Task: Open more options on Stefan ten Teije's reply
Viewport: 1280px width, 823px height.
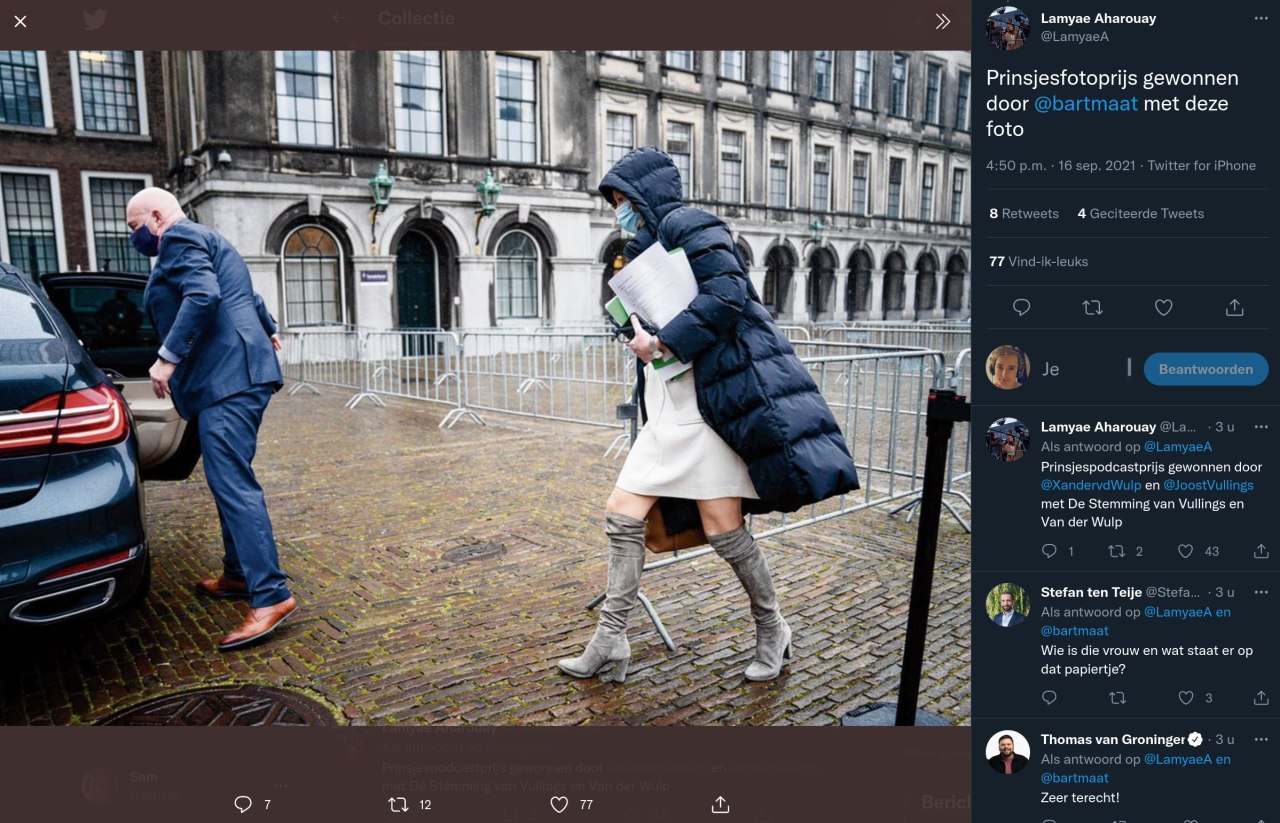Action: click(1261, 592)
